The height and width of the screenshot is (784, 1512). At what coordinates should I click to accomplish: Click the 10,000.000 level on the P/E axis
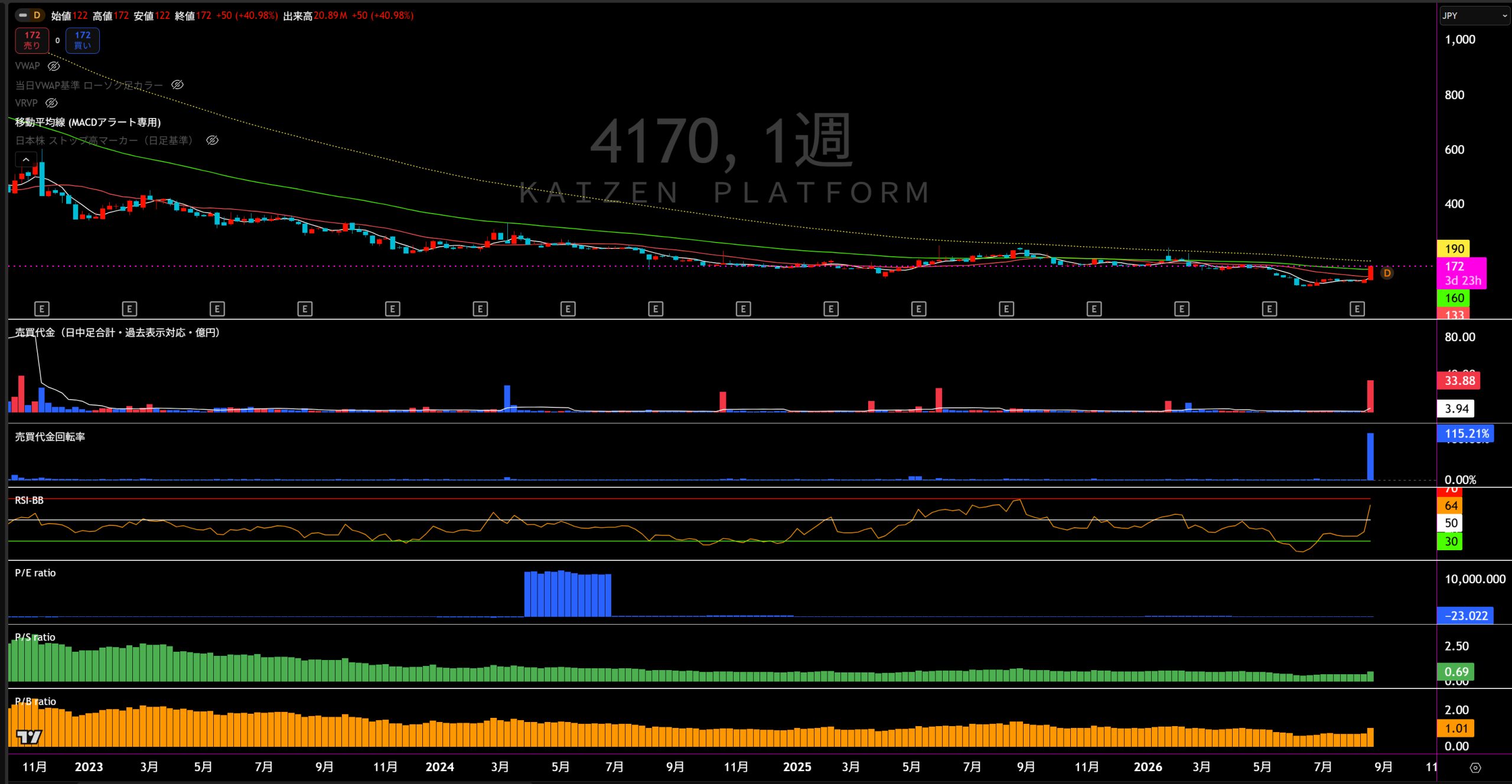coord(1475,579)
